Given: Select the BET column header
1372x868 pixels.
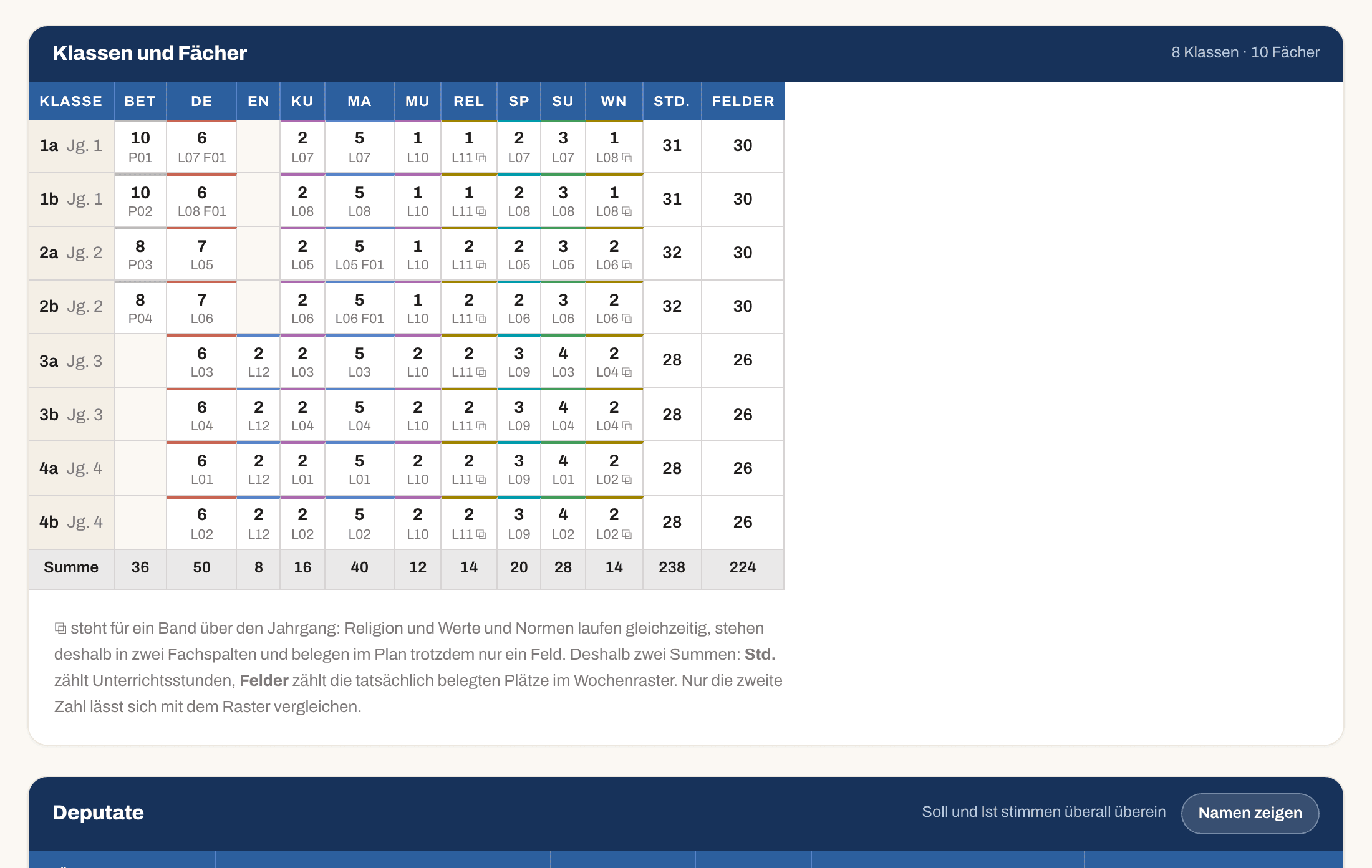Looking at the screenshot, I should coord(140,101).
